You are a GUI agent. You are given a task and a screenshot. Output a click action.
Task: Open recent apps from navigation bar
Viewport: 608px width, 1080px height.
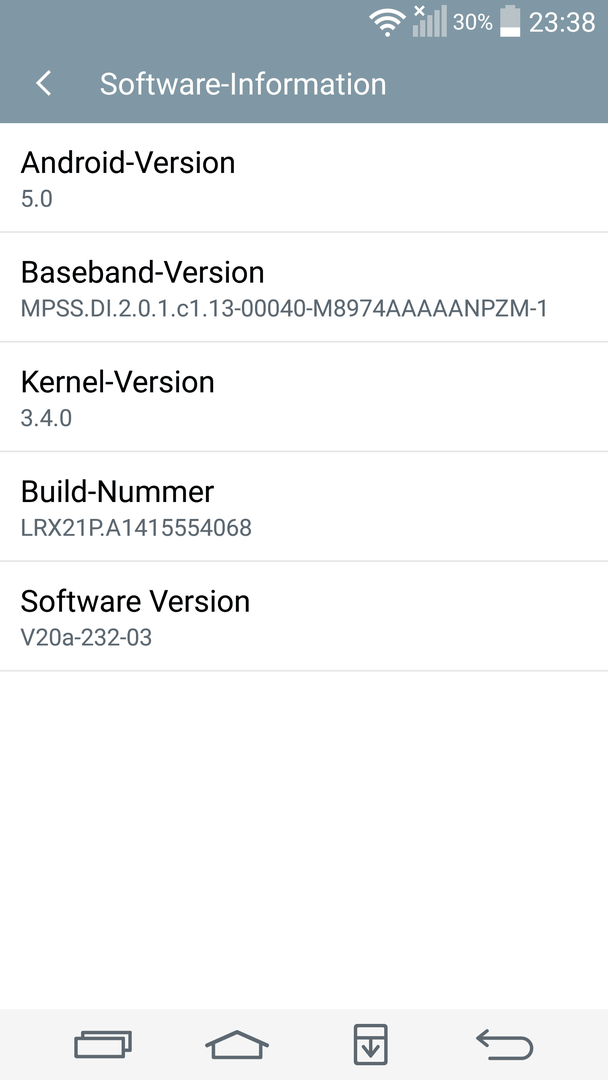click(103, 1044)
